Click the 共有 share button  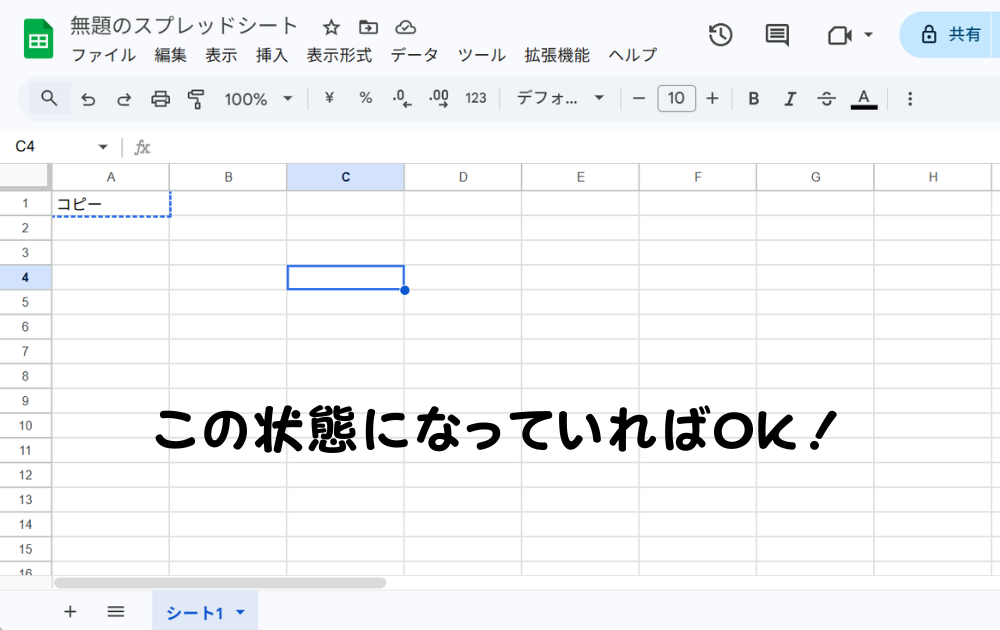pos(950,35)
